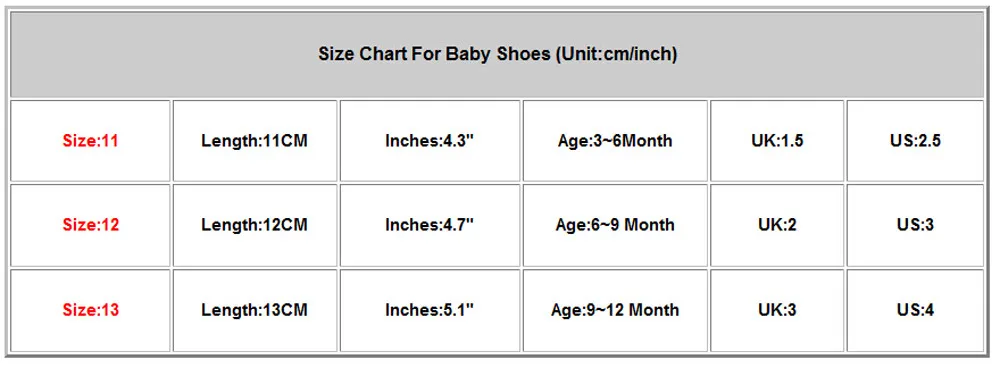1000x368 pixels.
Task: Click the Inches:4.3" cell
Action: [x=430, y=141]
